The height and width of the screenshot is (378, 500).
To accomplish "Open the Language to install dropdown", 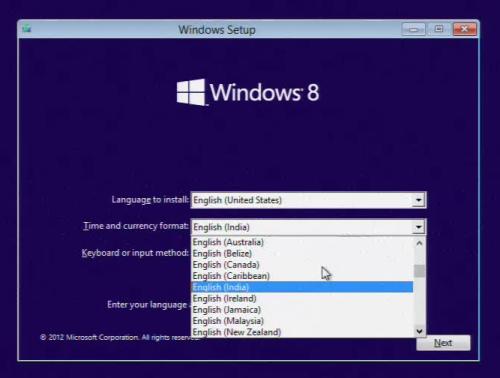I will pos(418,200).
